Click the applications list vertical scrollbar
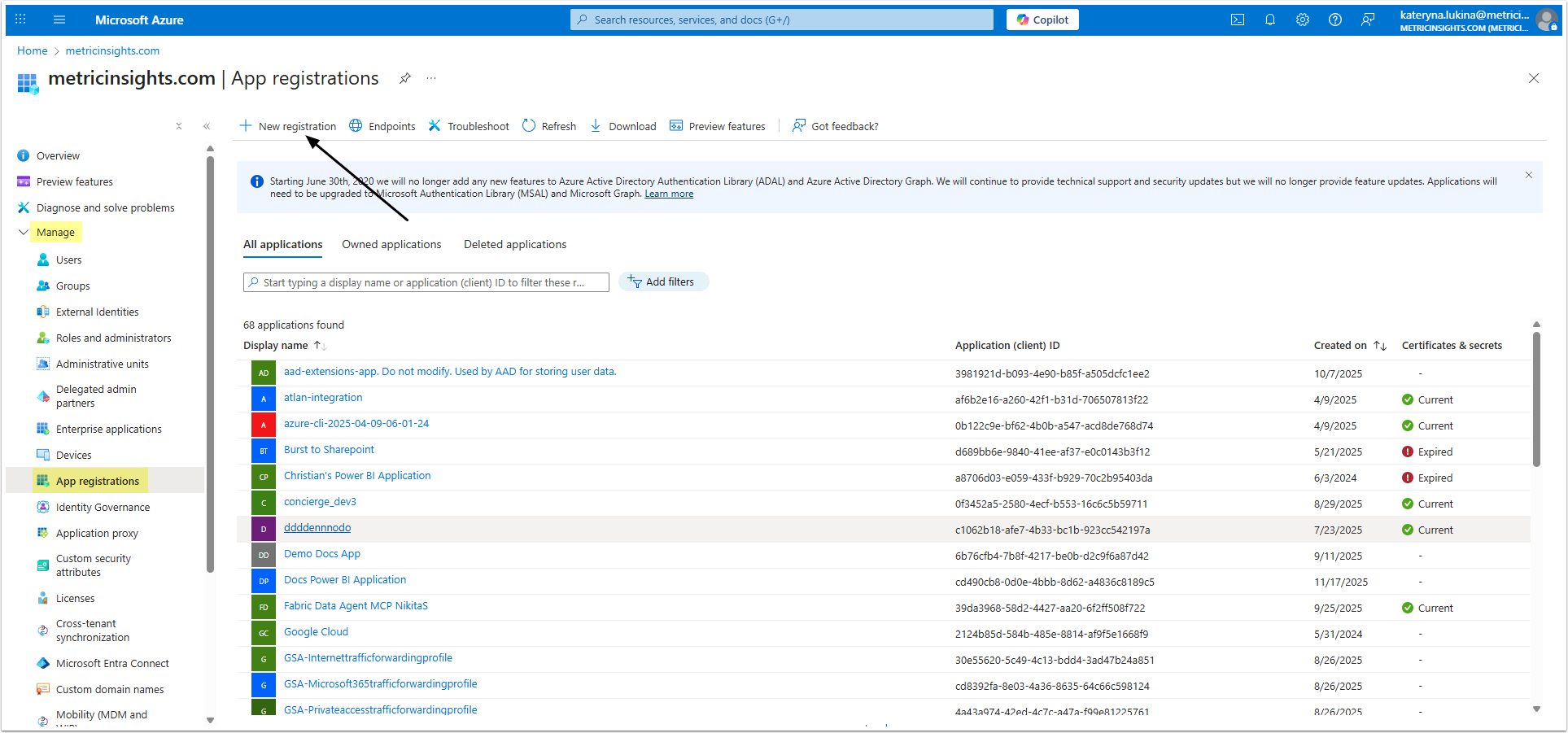 1536,399
